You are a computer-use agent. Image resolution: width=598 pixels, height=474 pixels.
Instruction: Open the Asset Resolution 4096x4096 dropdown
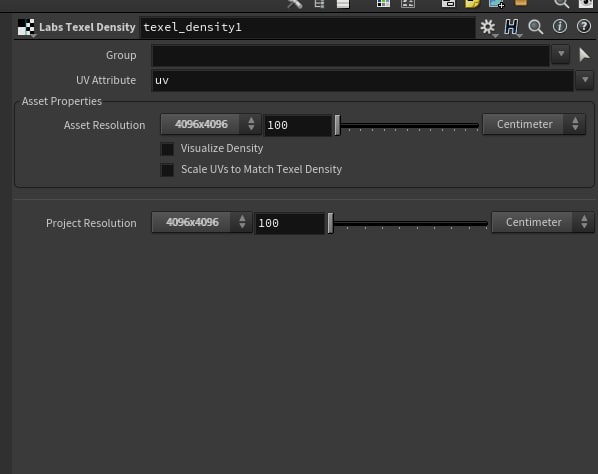pyautogui.click(x=211, y=124)
